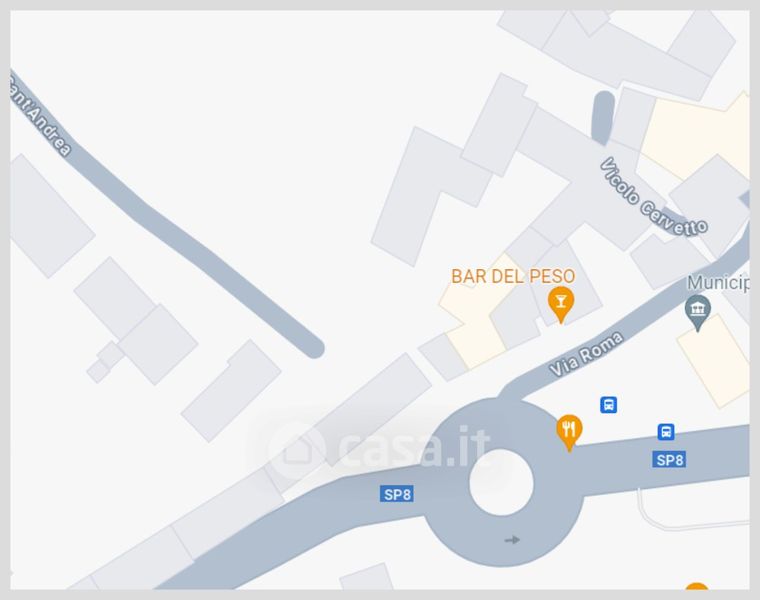Click the rounded dead end of Sant'Andrea road
This screenshot has height=600, width=760.
[313, 347]
